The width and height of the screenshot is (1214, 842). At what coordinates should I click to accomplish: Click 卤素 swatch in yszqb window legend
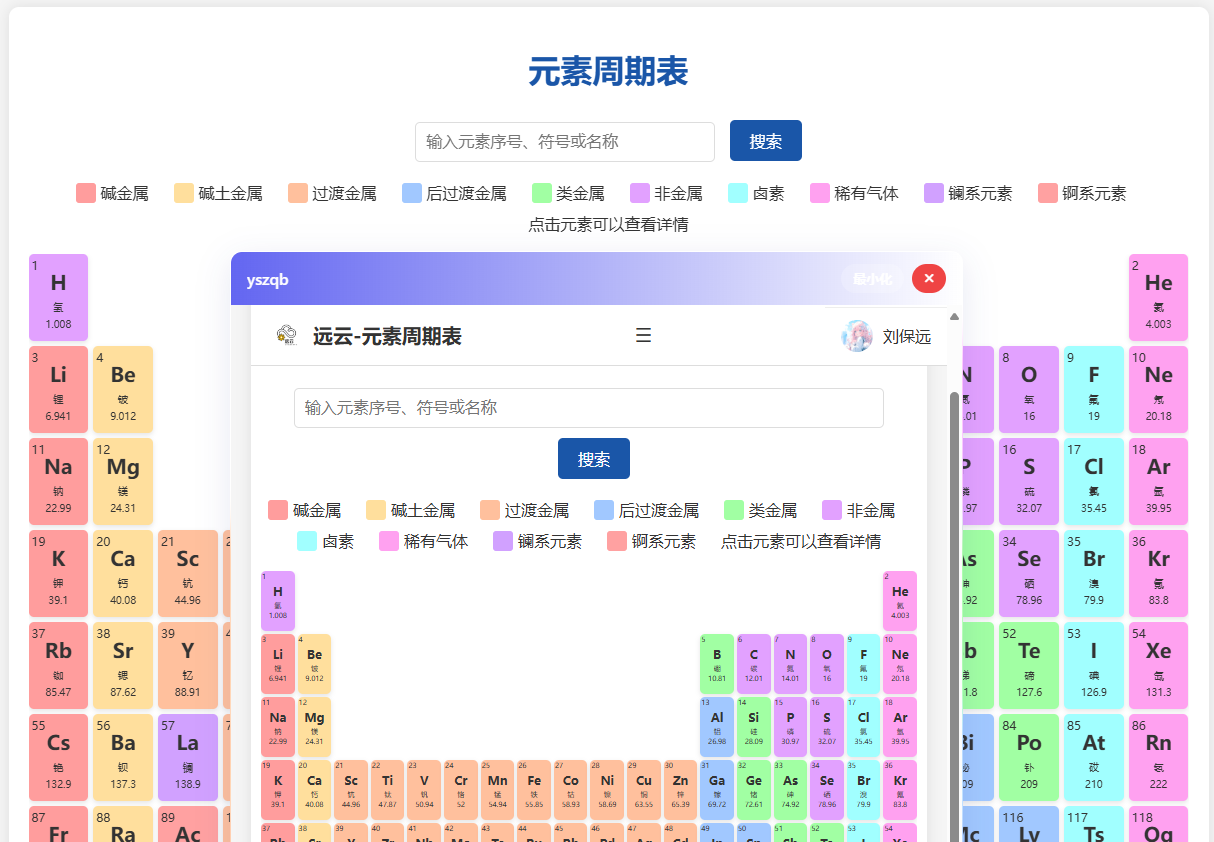click(307, 541)
